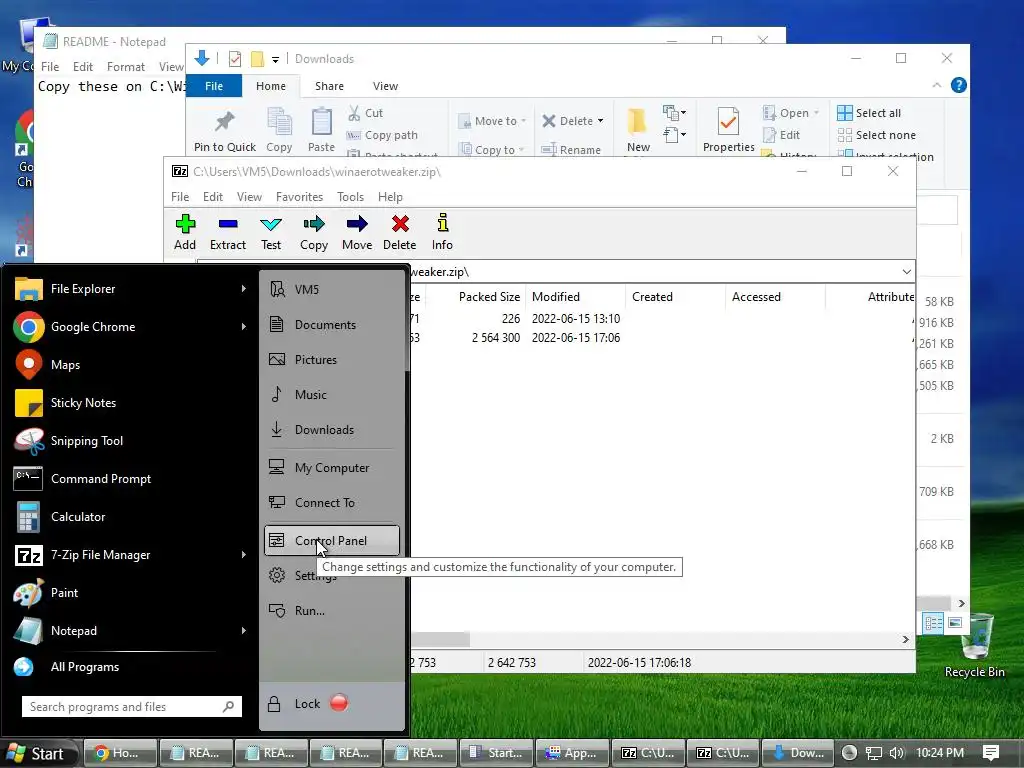This screenshot has height=768, width=1024.
Task: Sort by the Modified column header
Action: (575, 296)
